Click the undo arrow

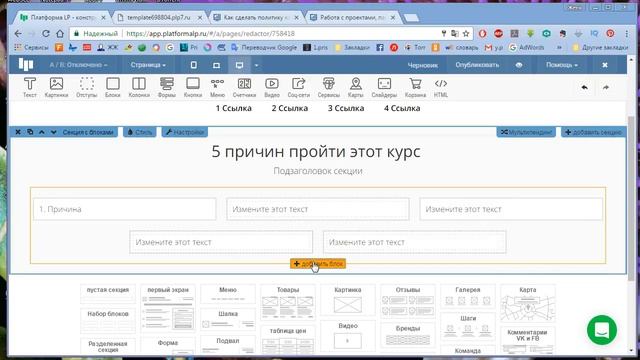click(584, 87)
